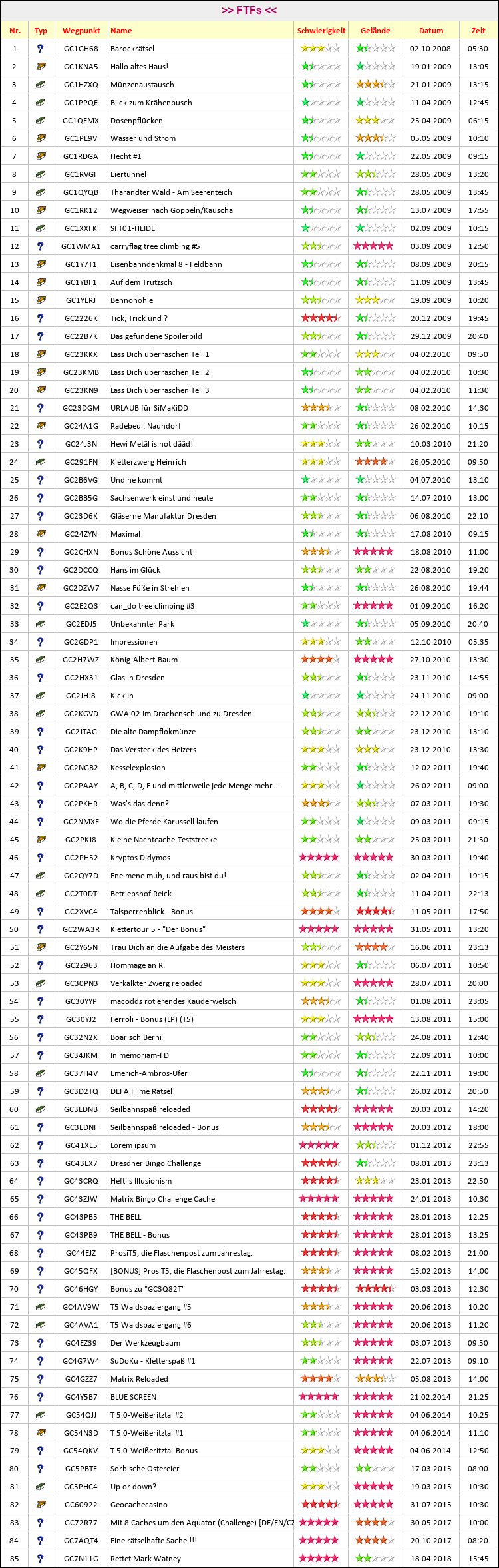Open waypoint GC1GH68
The width and height of the screenshot is (499, 1568).
click(x=81, y=49)
